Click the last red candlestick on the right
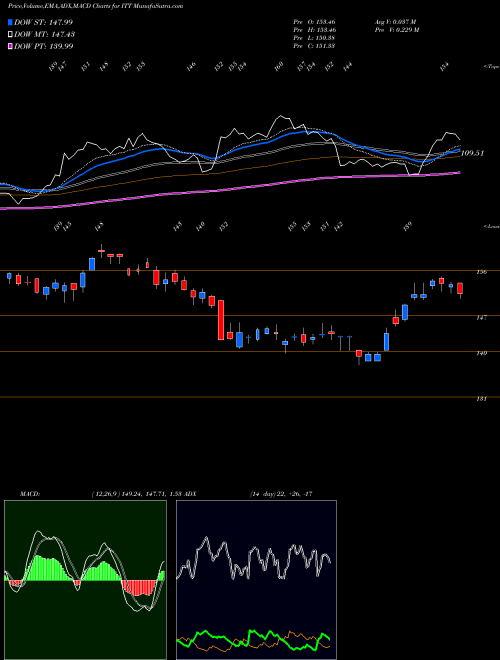The width and height of the screenshot is (500, 660). [x=460, y=289]
